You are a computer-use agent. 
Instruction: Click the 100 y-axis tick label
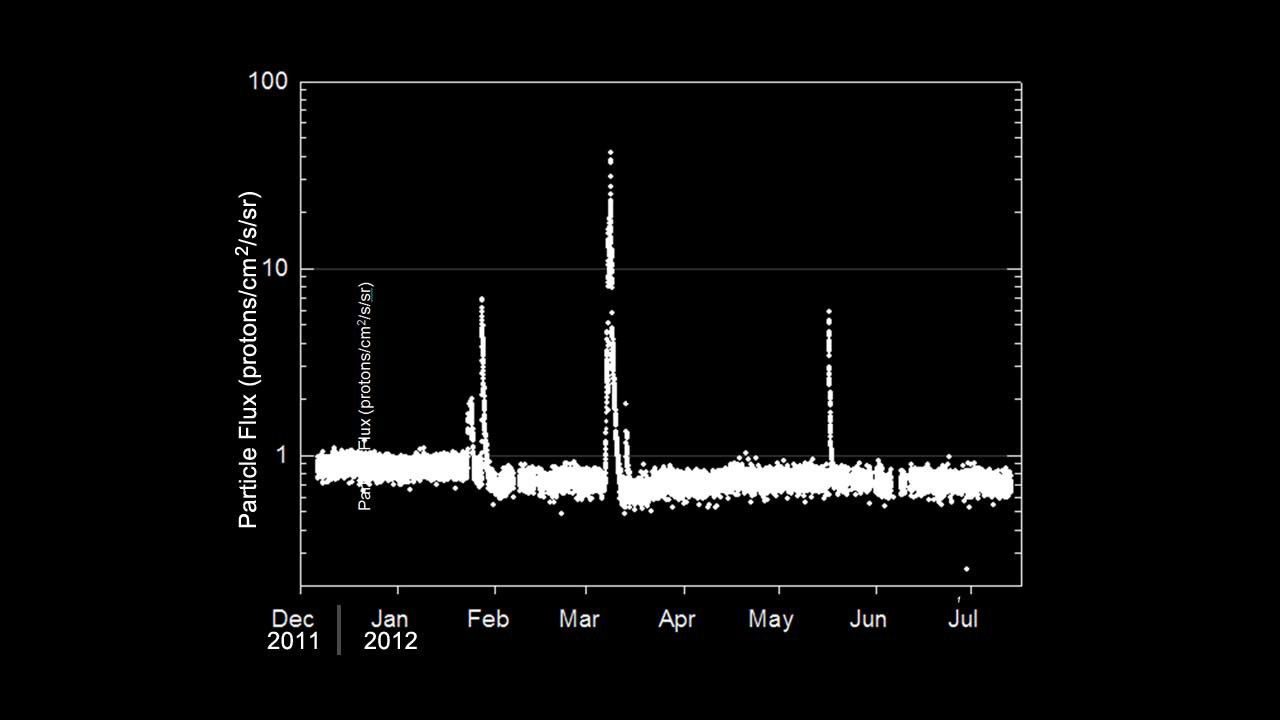pyautogui.click(x=268, y=82)
